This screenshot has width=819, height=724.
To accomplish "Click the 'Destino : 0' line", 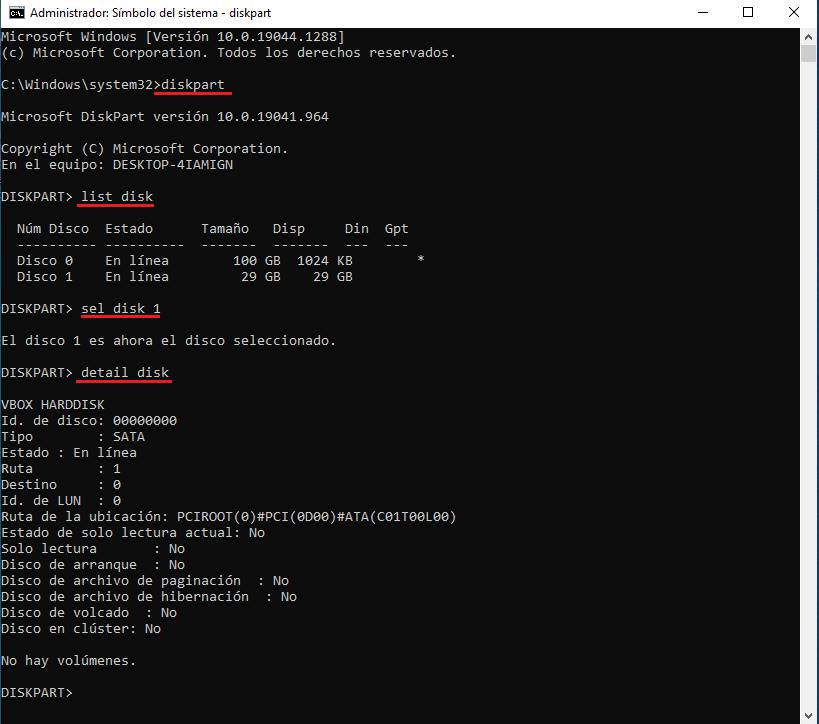I will 61,485.
